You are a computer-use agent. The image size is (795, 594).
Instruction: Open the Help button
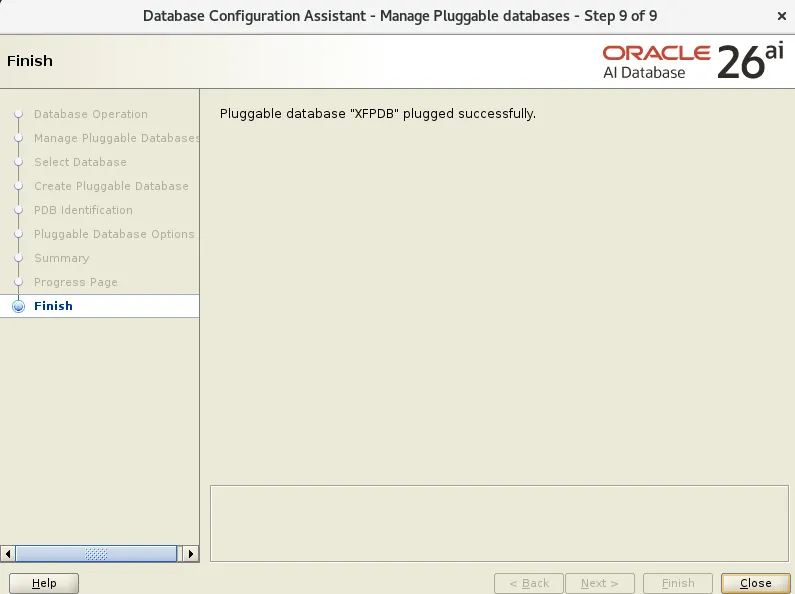point(44,583)
